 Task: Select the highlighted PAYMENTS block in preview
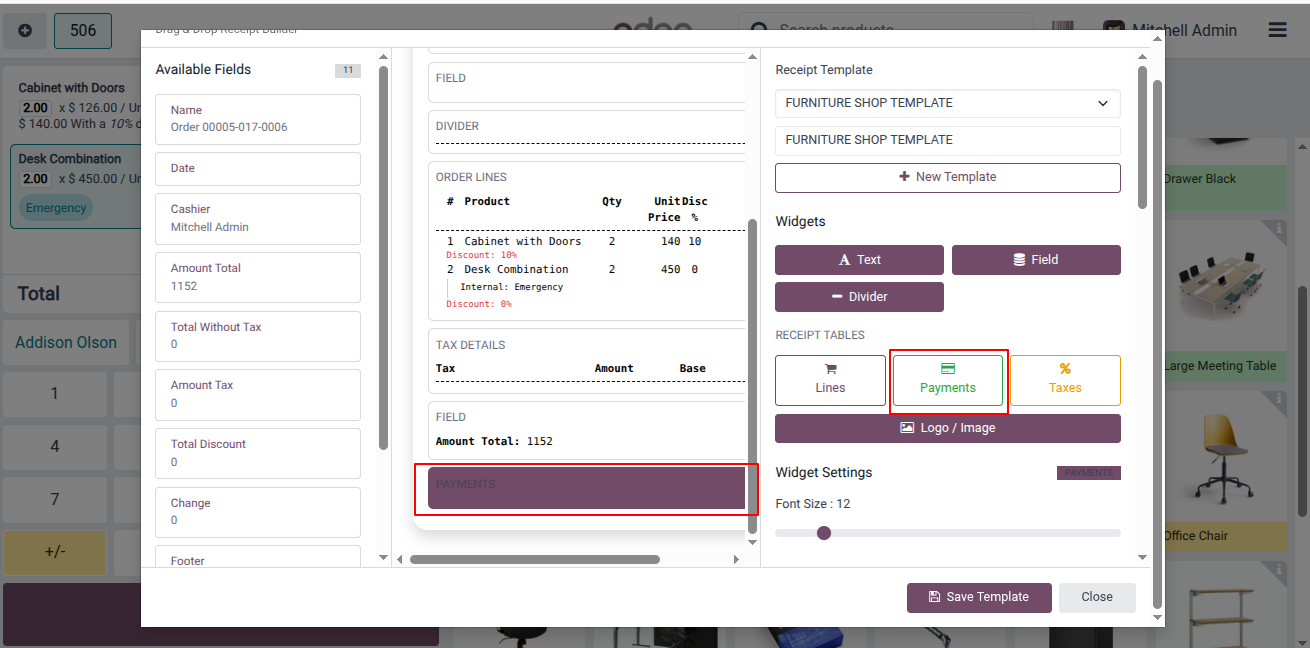[x=587, y=488]
